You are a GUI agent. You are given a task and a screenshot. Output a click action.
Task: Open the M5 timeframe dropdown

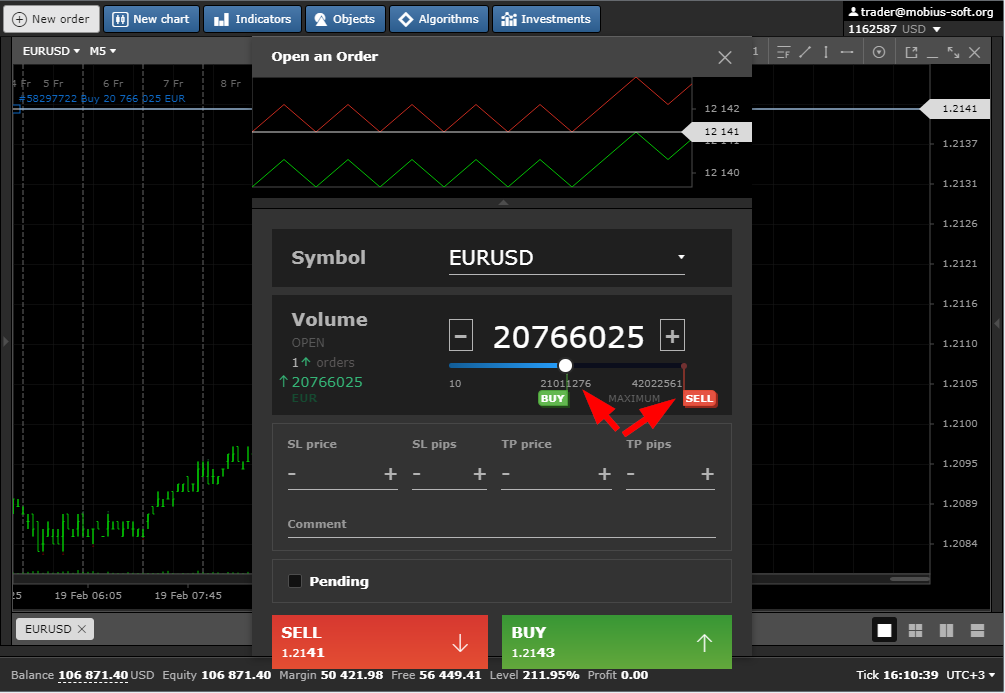point(103,51)
